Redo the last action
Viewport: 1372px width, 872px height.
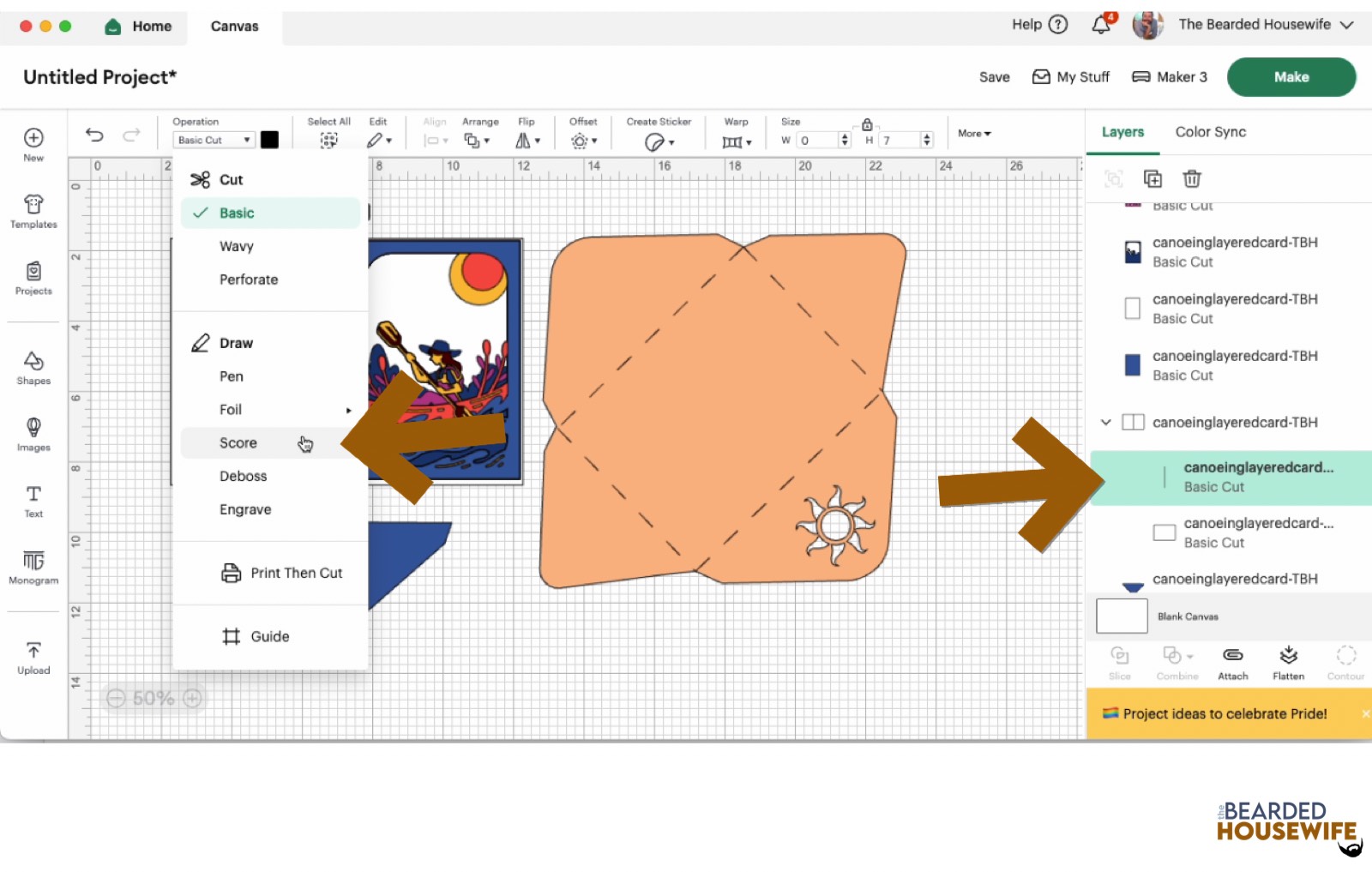pyautogui.click(x=131, y=135)
